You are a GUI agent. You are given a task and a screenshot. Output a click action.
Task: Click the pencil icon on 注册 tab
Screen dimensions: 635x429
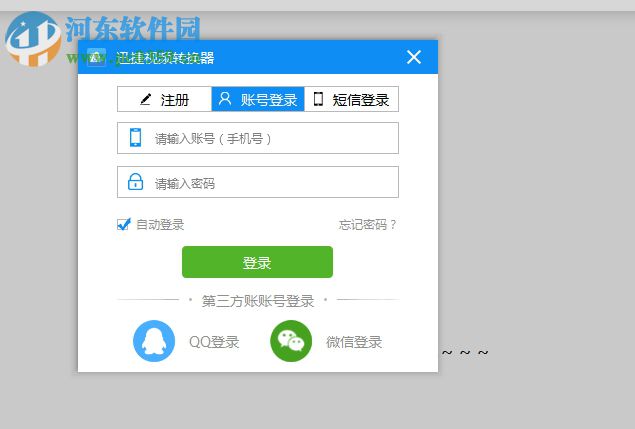[x=145, y=99]
